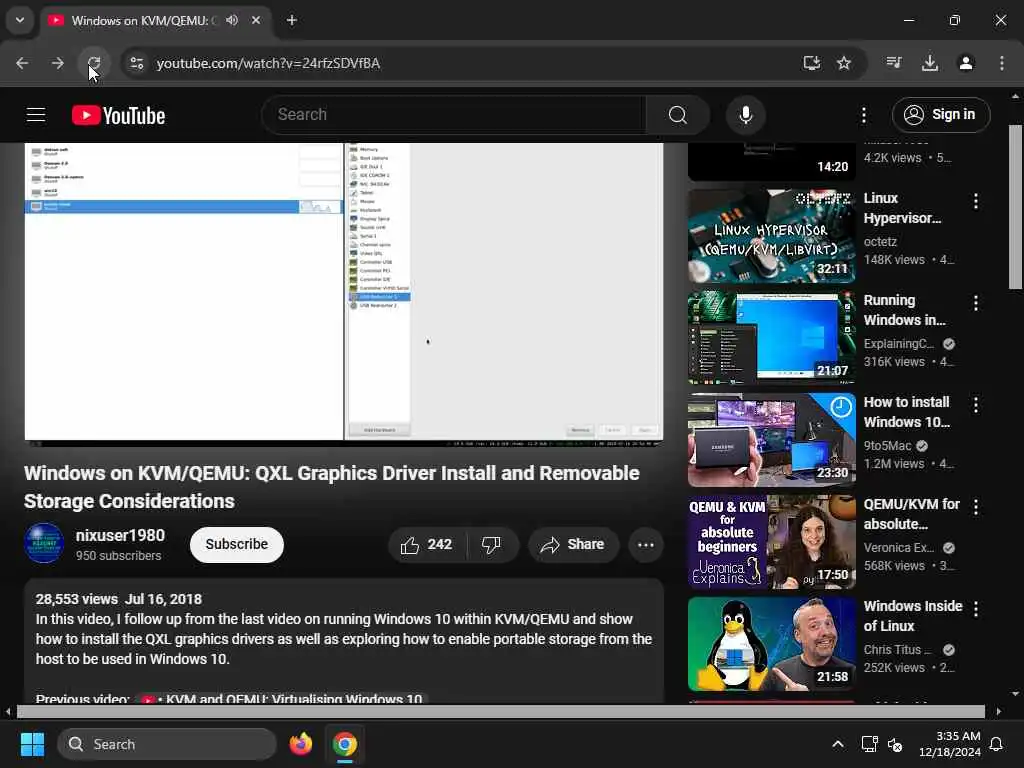Click the taskbar Search box
This screenshot has width=1024, height=768.
click(x=167, y=744)
